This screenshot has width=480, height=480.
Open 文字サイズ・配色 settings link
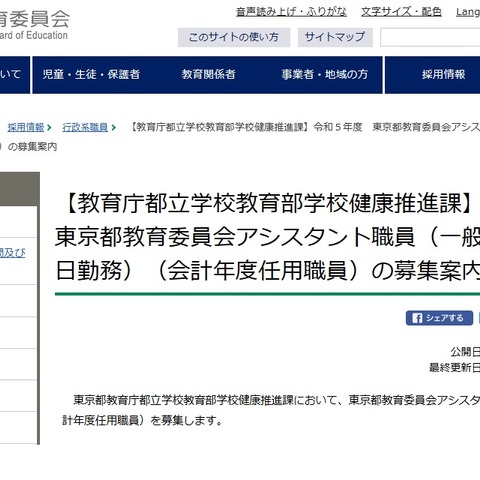pos(401,12)
